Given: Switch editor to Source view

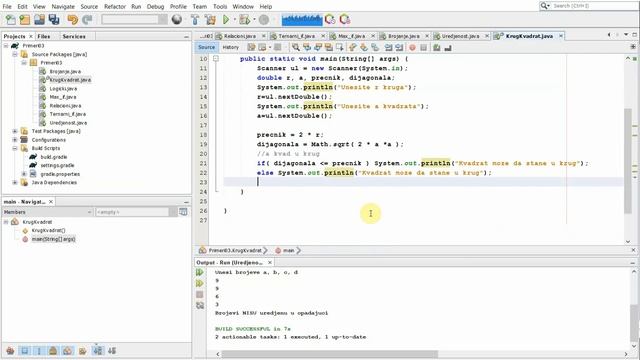Looking at the screenshot, I should tap(207, 47).
